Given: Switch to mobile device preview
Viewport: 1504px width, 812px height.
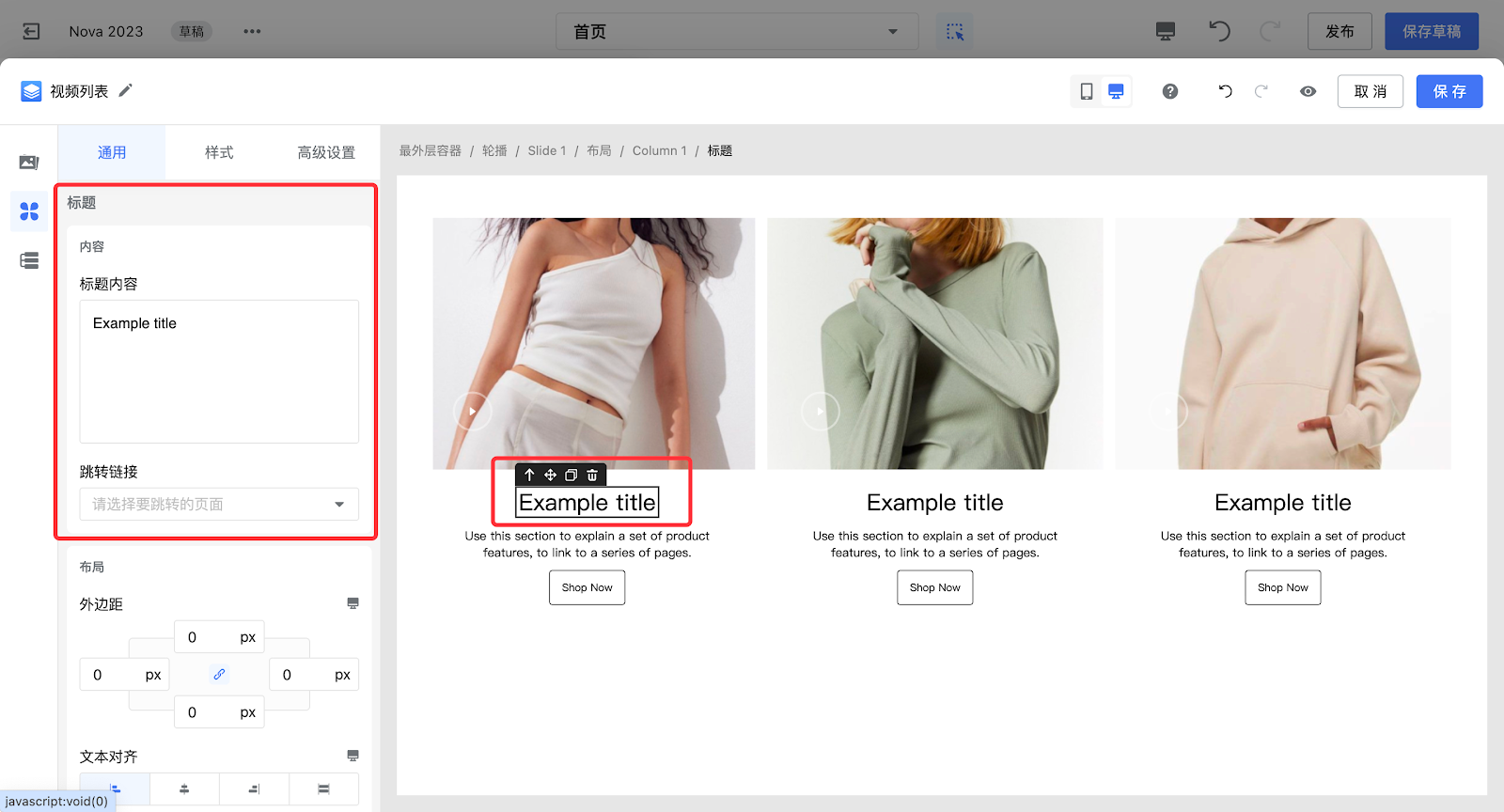Looking at the screenshot, I should pos(1087,91).
